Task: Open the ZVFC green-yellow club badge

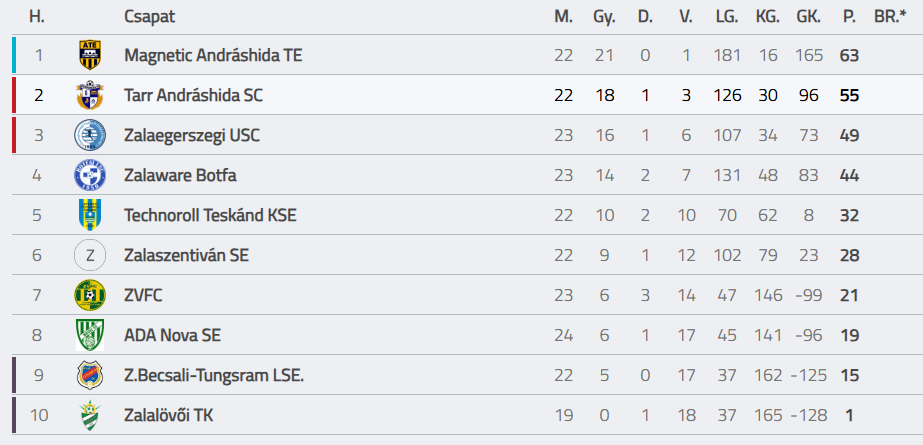Action: 90,295
